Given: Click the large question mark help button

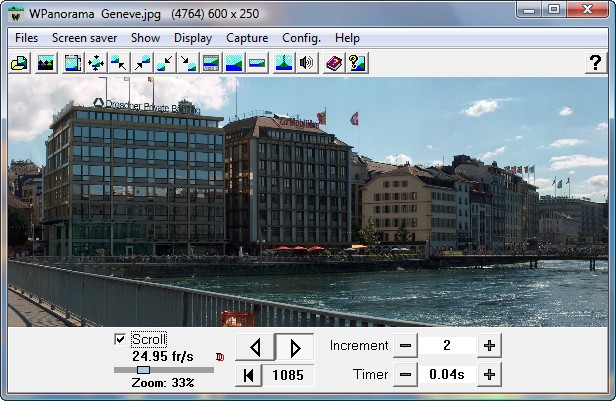Looking at the screenshot, I should (596, 63).
